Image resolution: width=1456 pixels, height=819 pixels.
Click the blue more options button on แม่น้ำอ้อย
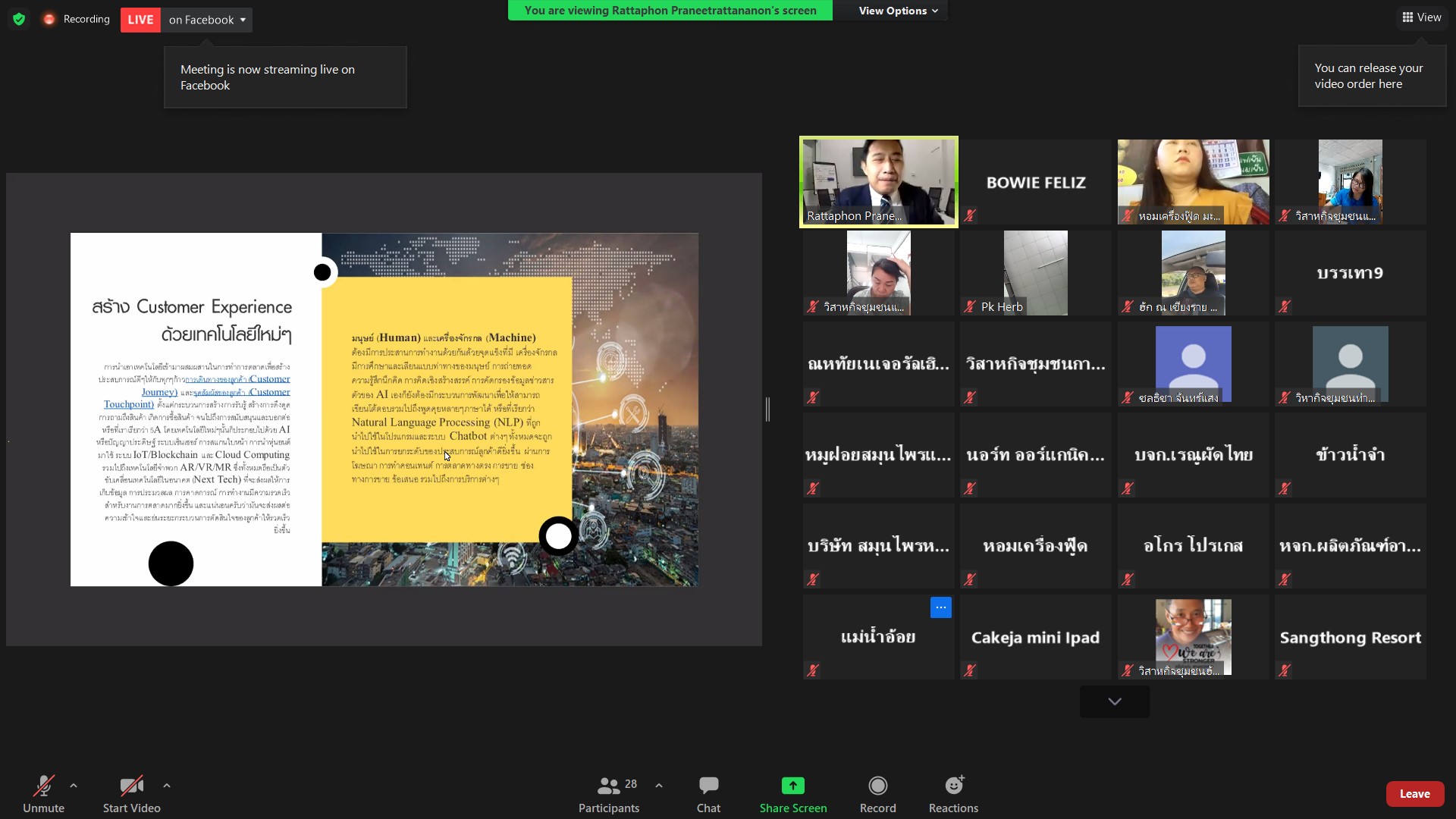click(x=940, y=607)
